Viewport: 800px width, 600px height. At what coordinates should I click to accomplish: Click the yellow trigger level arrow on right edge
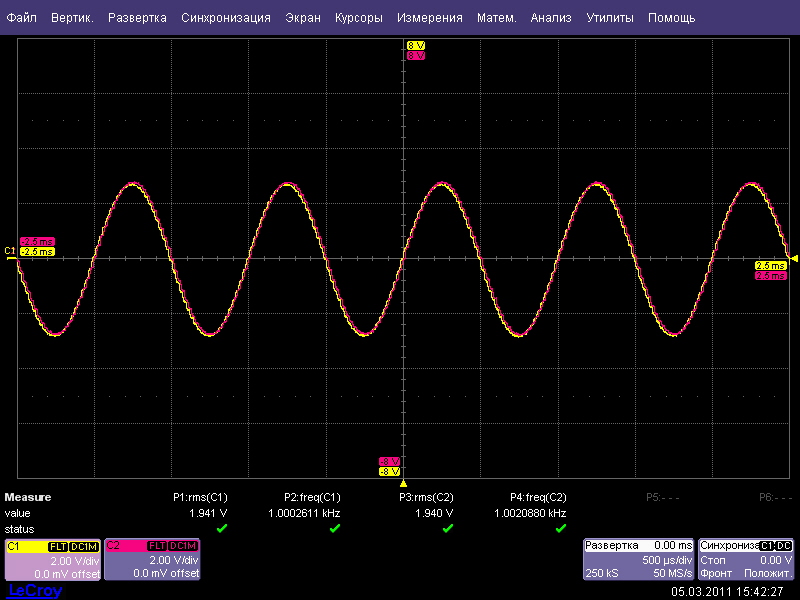point(794,259)
